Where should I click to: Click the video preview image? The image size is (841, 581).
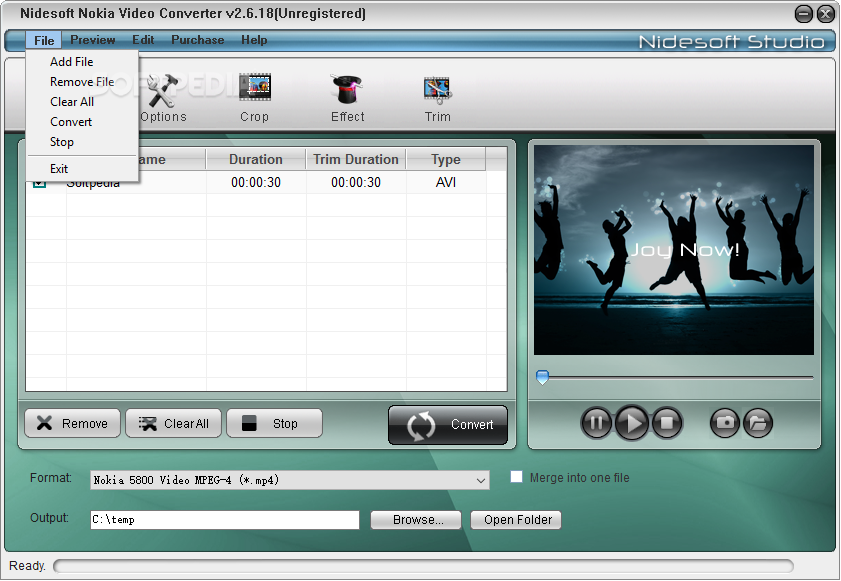point(674,250)
